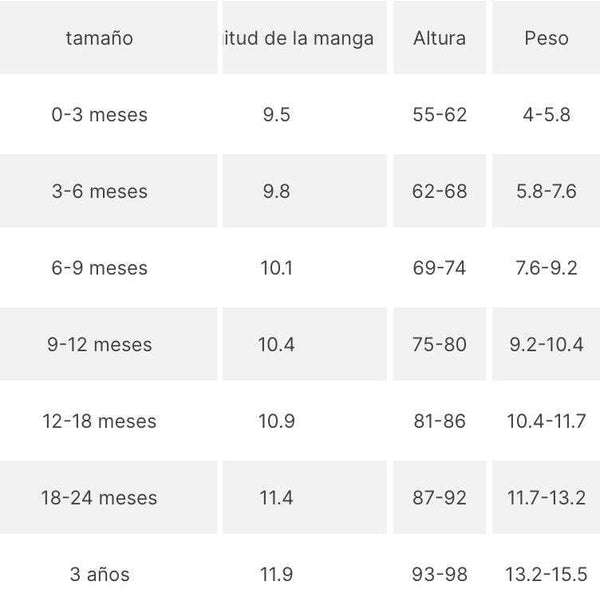Screen dimensions: 600x605
Task: Select the 87-92 height value
Action: point(439,498)
